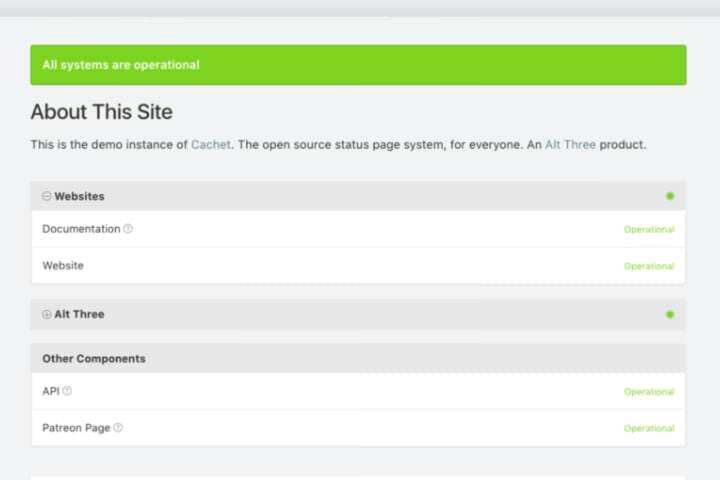
Task: Click the Alt Three group green status dot
Action: click(x=670, y=315)
